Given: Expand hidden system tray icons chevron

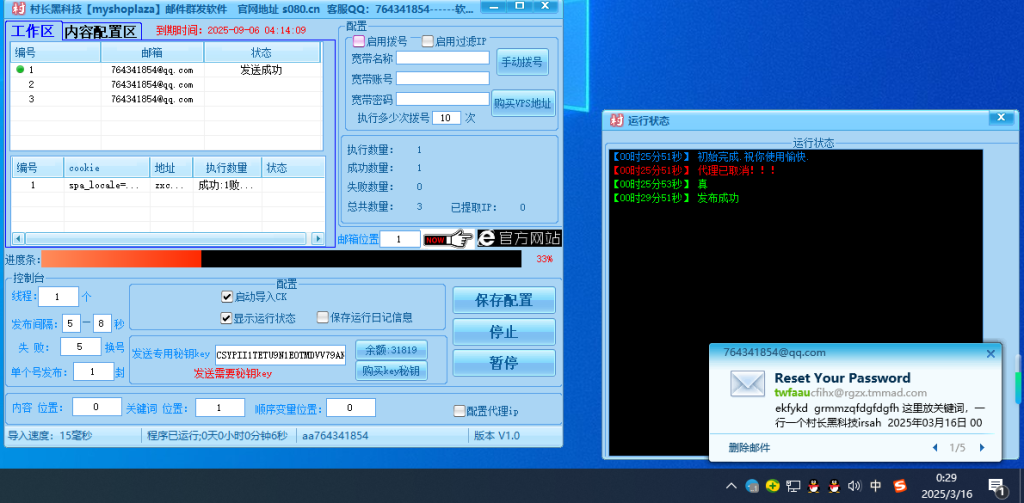Looking at the screenshot, I should [732, 486].
